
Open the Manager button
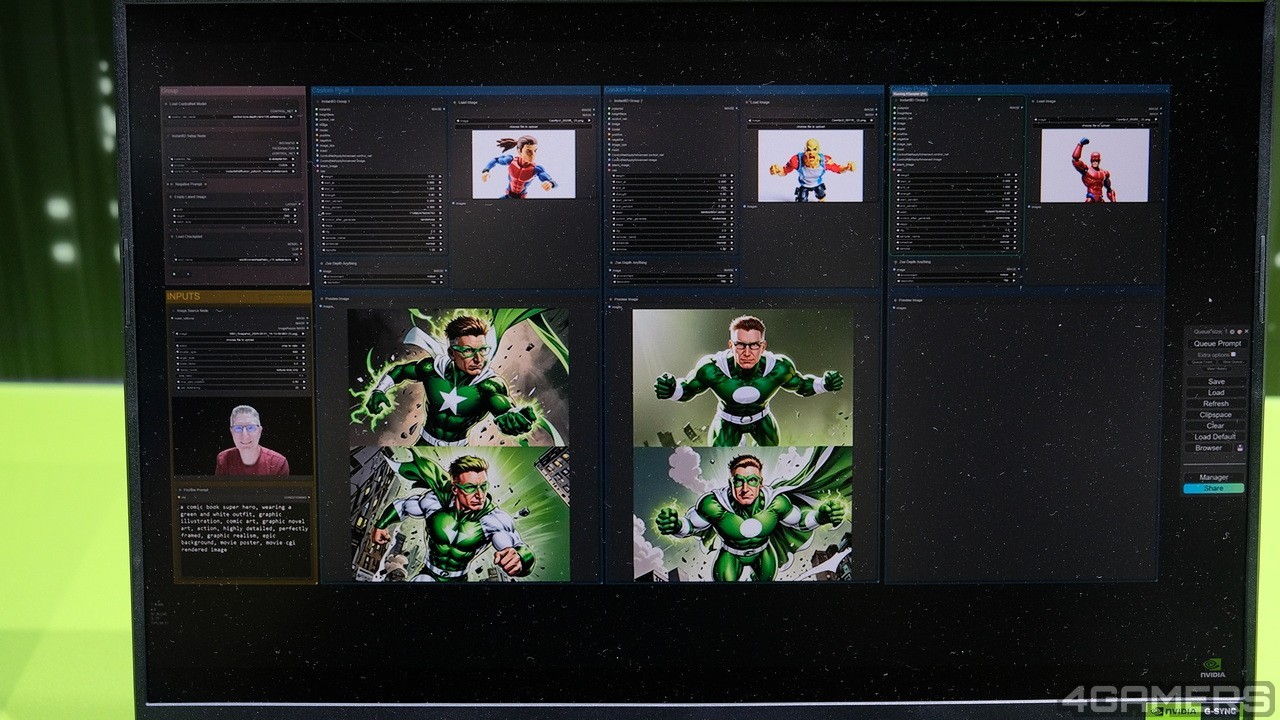tap(1214, 478)
